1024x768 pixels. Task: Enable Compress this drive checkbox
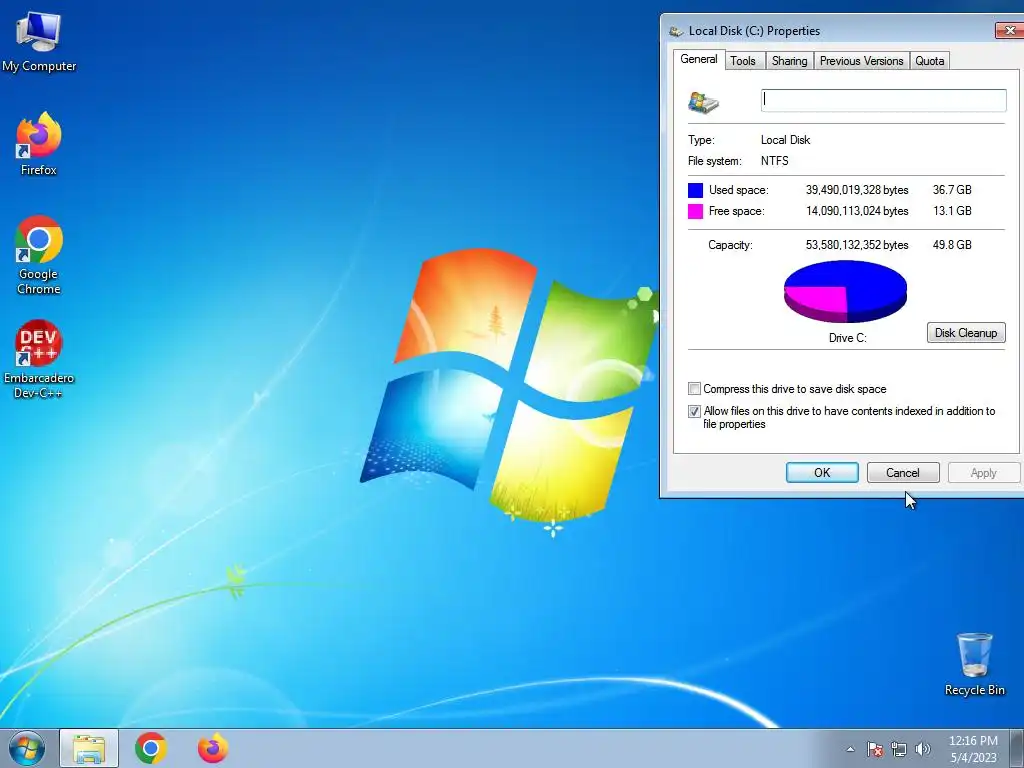(694, 389)
